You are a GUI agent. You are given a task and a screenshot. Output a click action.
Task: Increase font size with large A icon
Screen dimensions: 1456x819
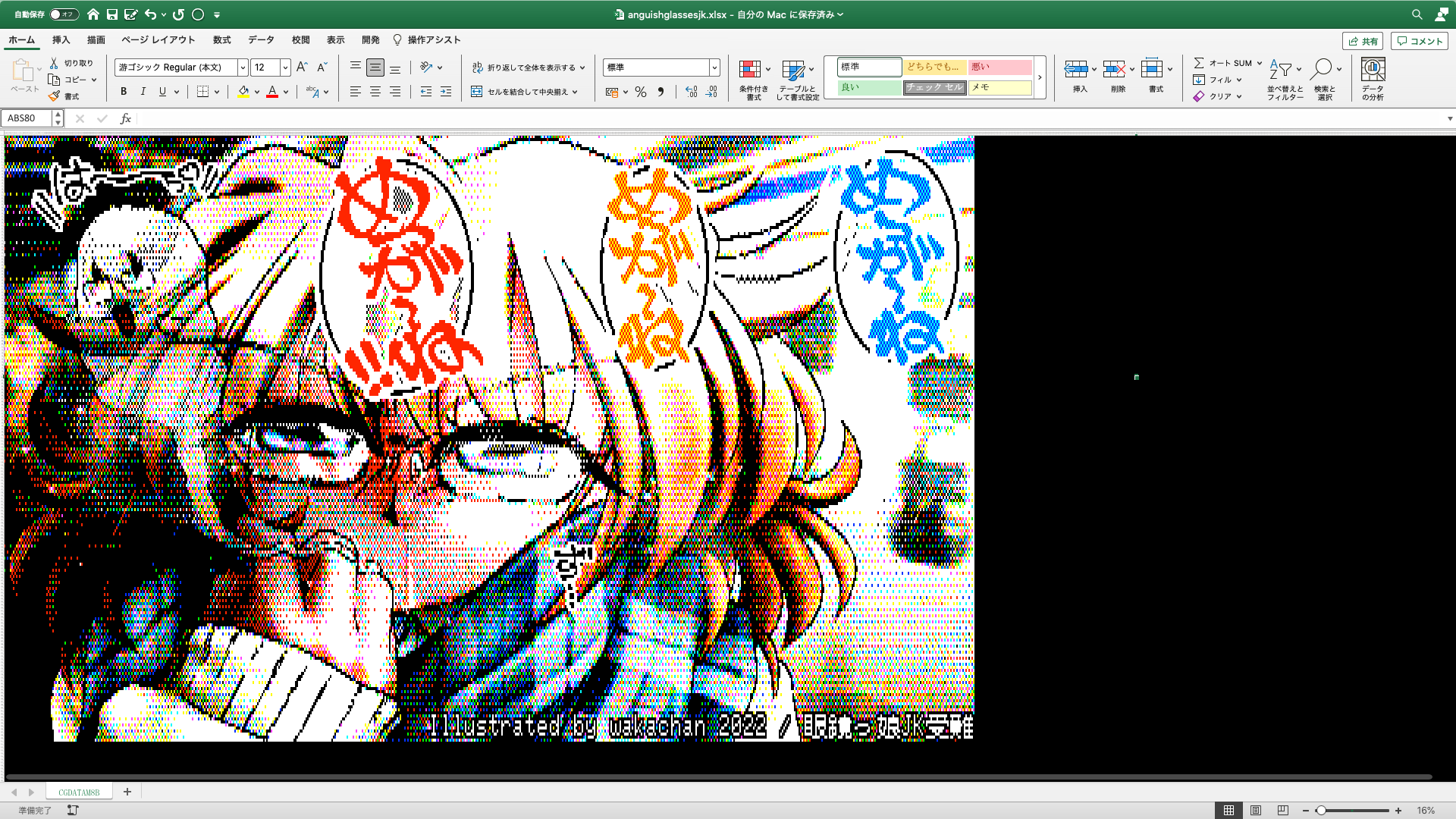point(302,67)
